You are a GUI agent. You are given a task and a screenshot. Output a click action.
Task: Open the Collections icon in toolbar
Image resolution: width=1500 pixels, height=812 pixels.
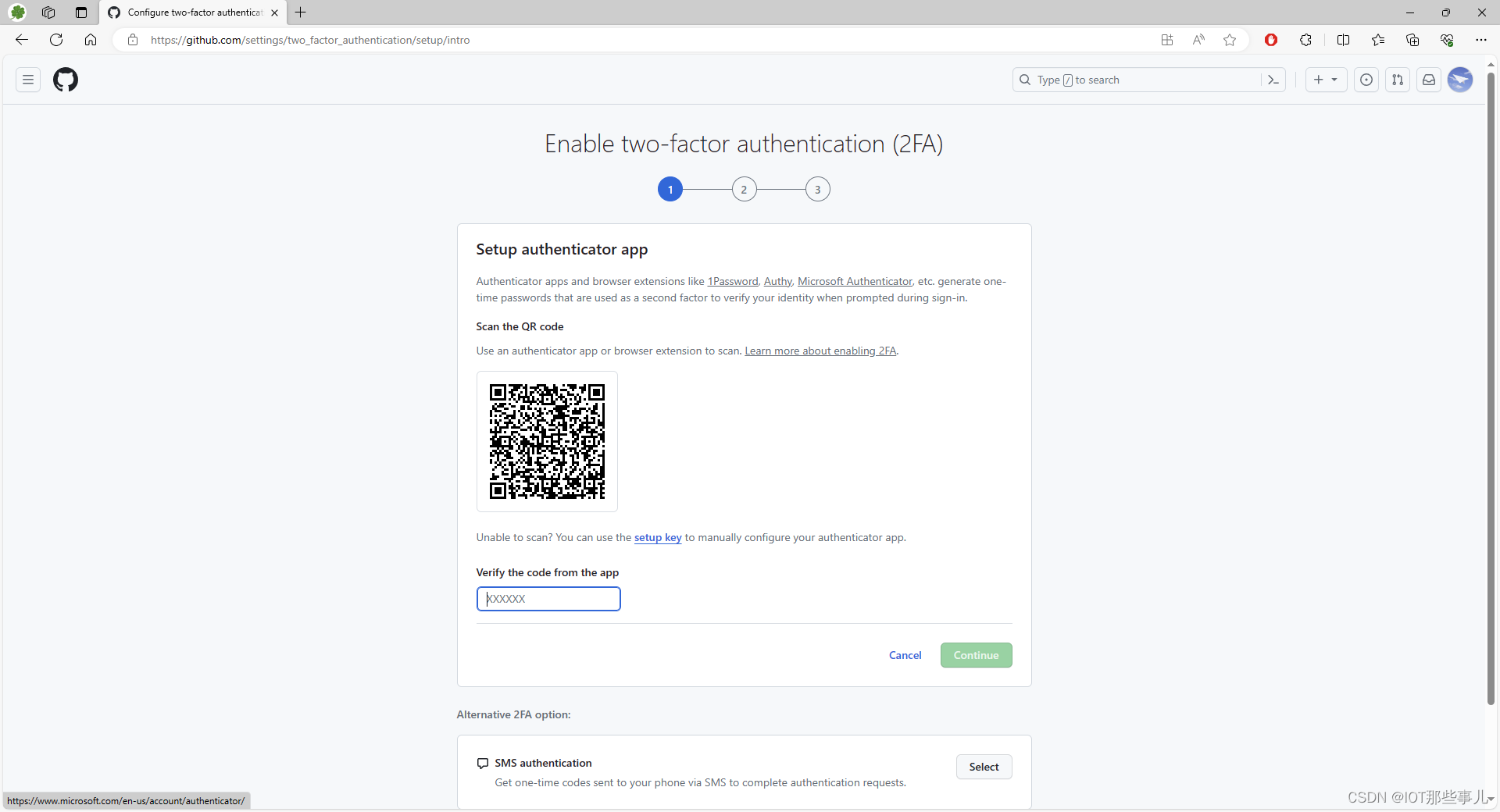click(1412, 40)
